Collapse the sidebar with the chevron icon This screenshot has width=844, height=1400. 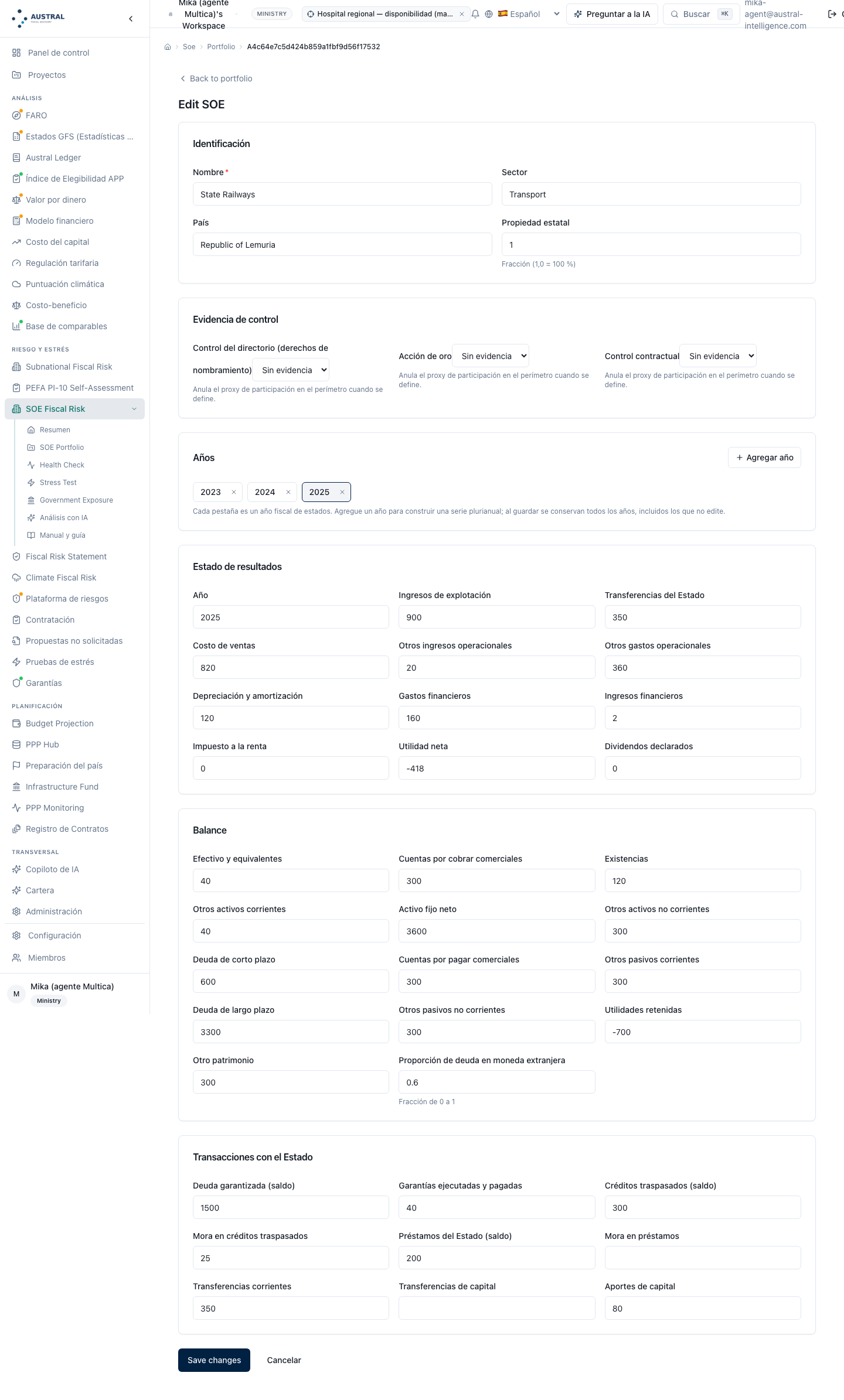click(x=131, y=19)
